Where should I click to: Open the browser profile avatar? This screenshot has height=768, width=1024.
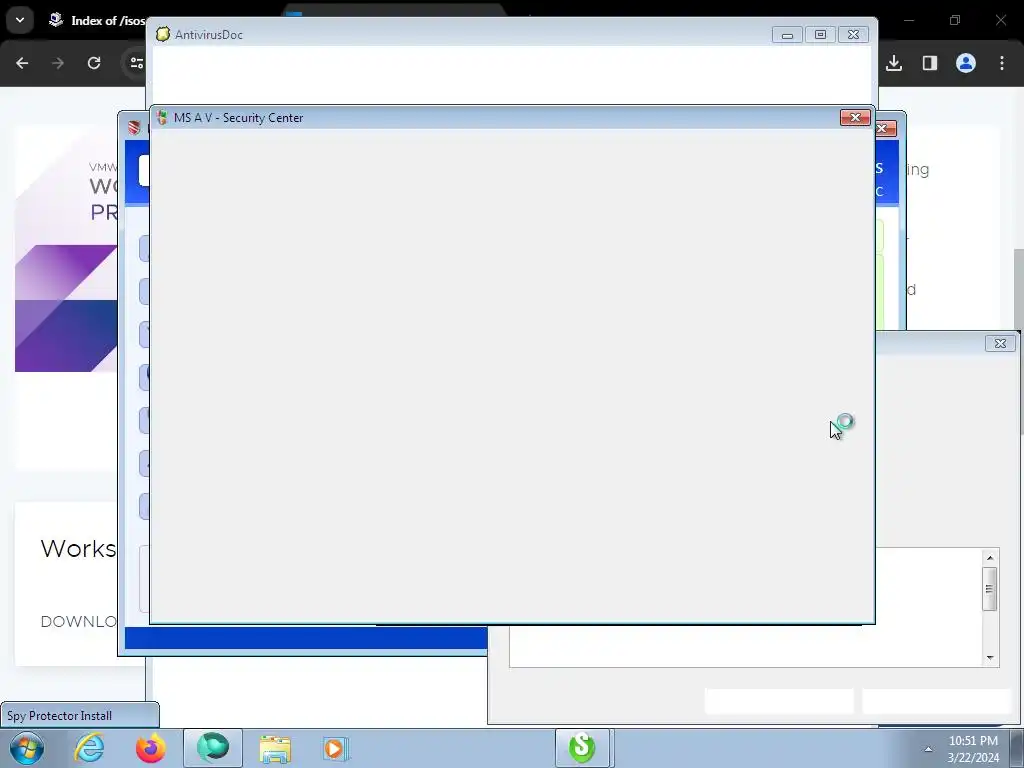966,63
